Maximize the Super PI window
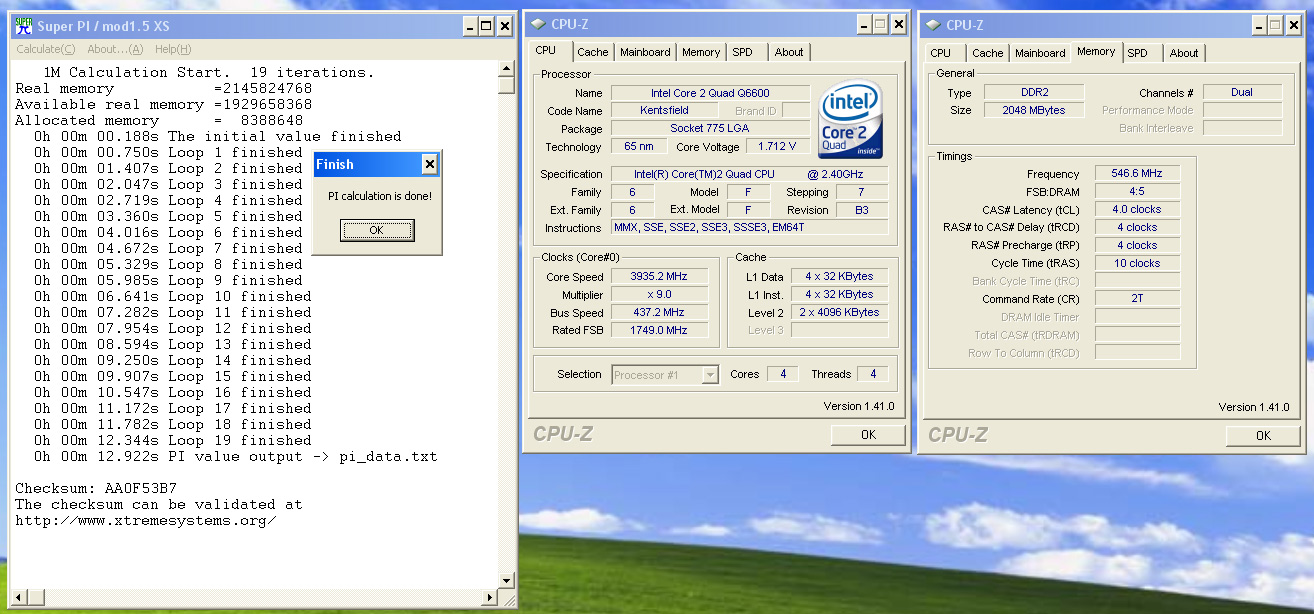This screenshot has height=614, width=1314. pyautogui.click(x=486, y=26)
